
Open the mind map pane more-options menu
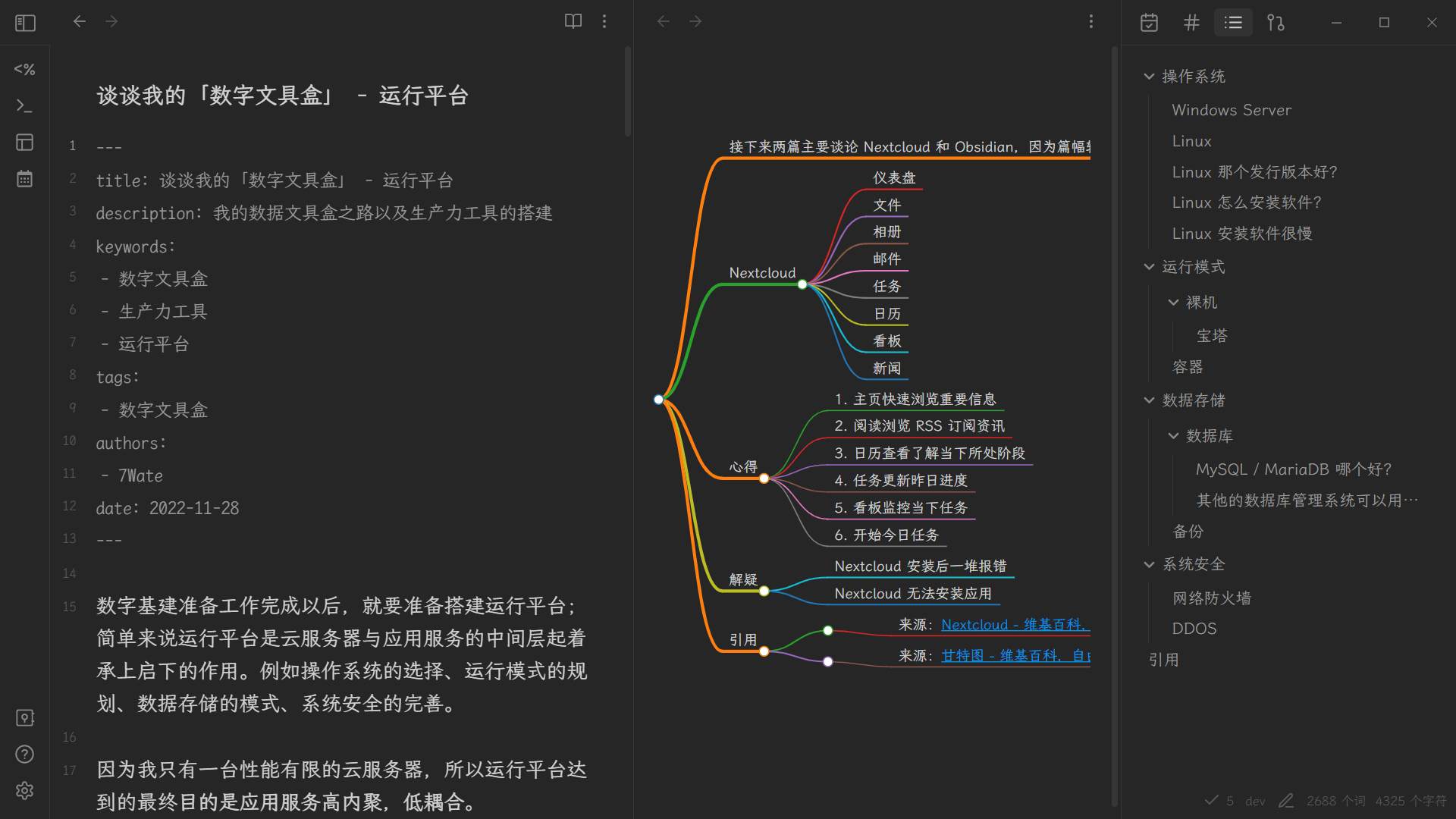(1090, 21)
